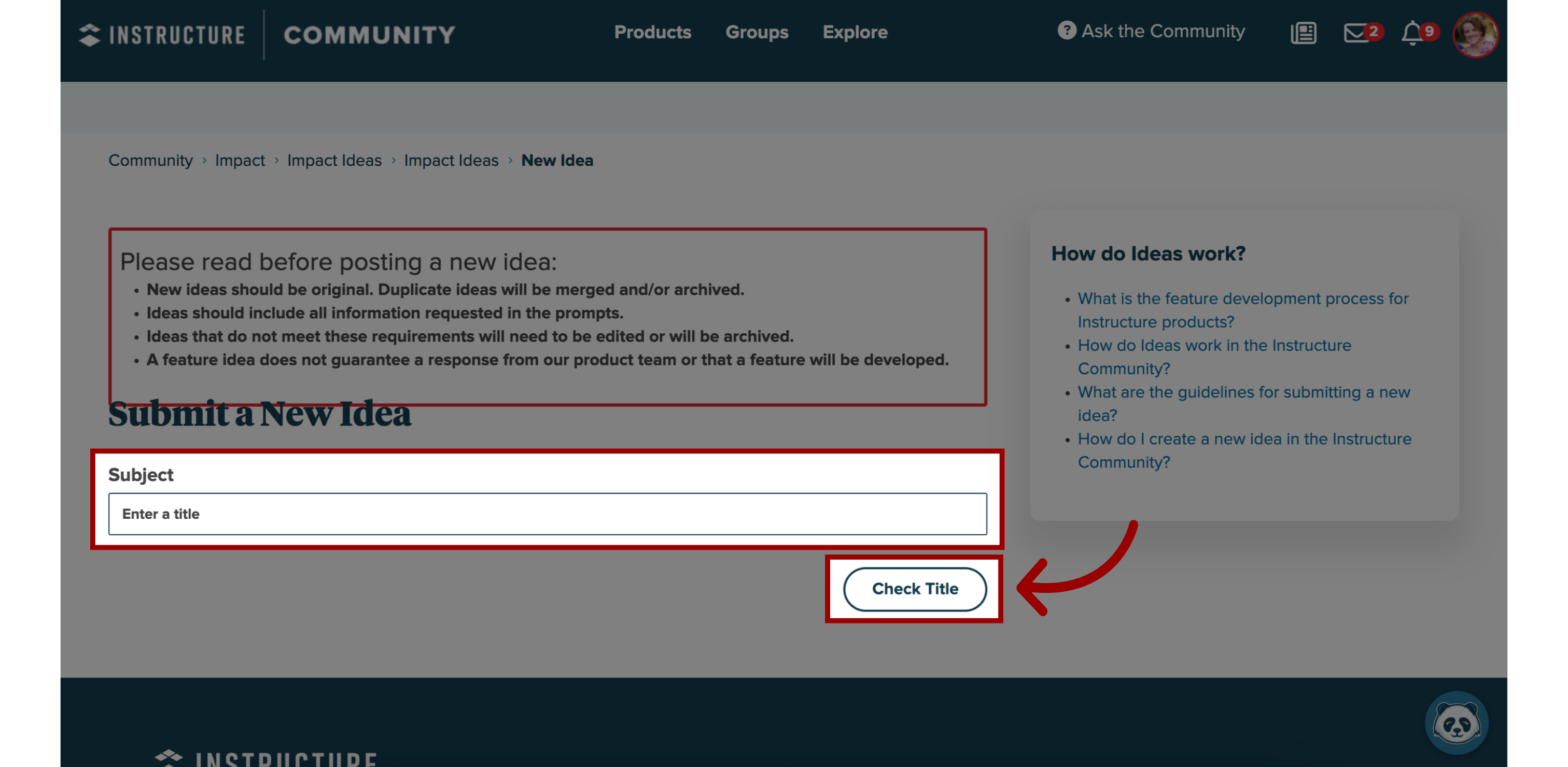Open the Products menu
The image size is (1568, 767).
[x=652, y=32]
